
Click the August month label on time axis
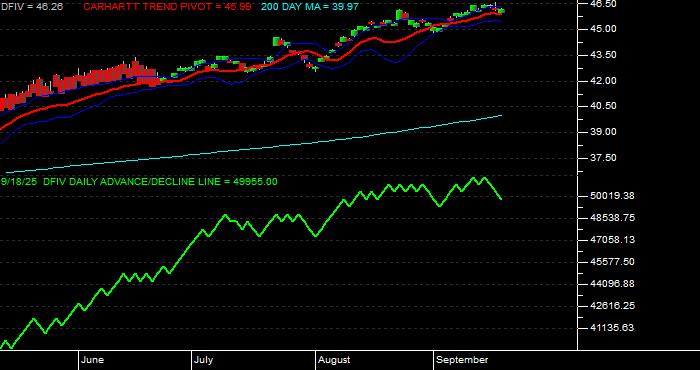[x=335, y=360]
